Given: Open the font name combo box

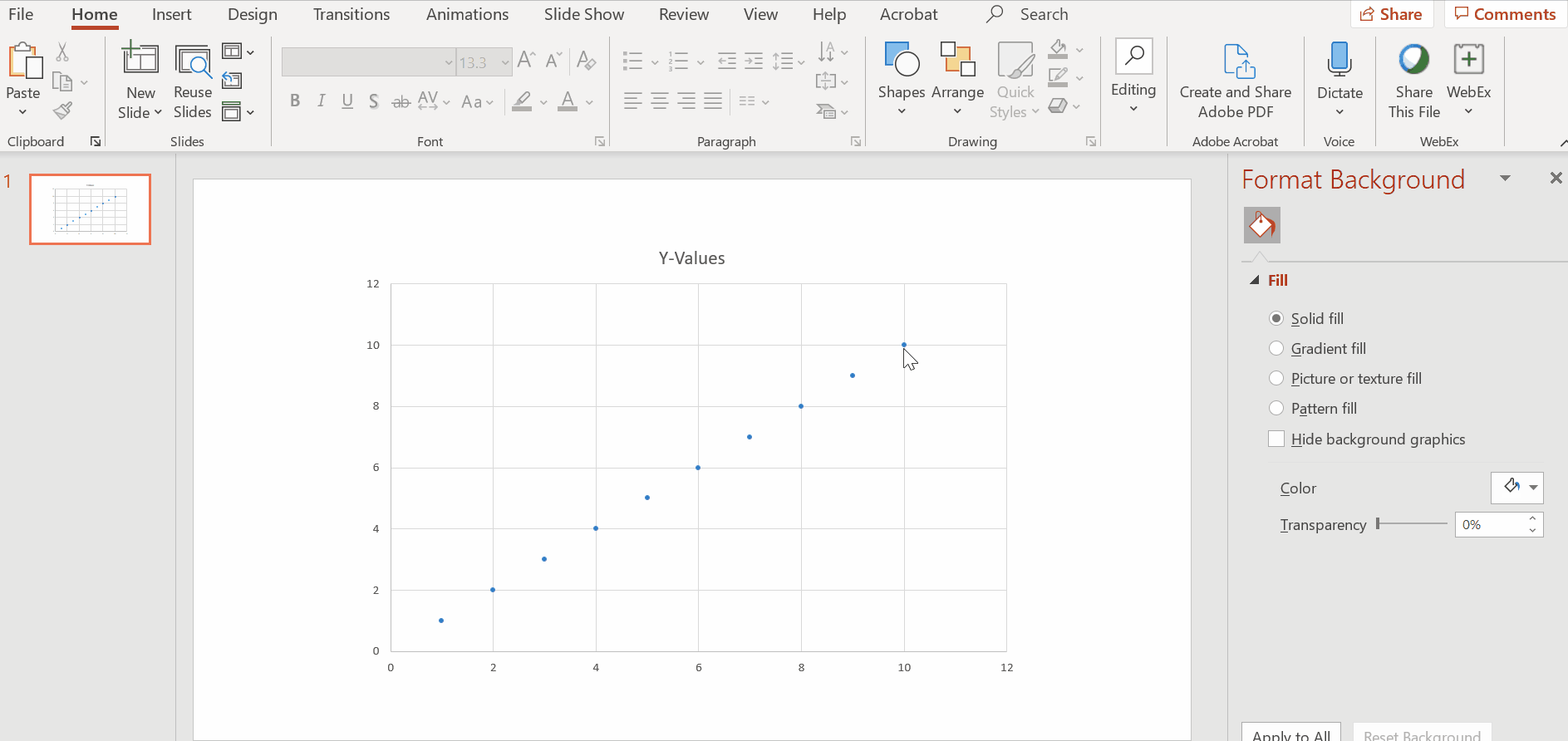Looking at the screenshot, I should (x=369, y=62).
